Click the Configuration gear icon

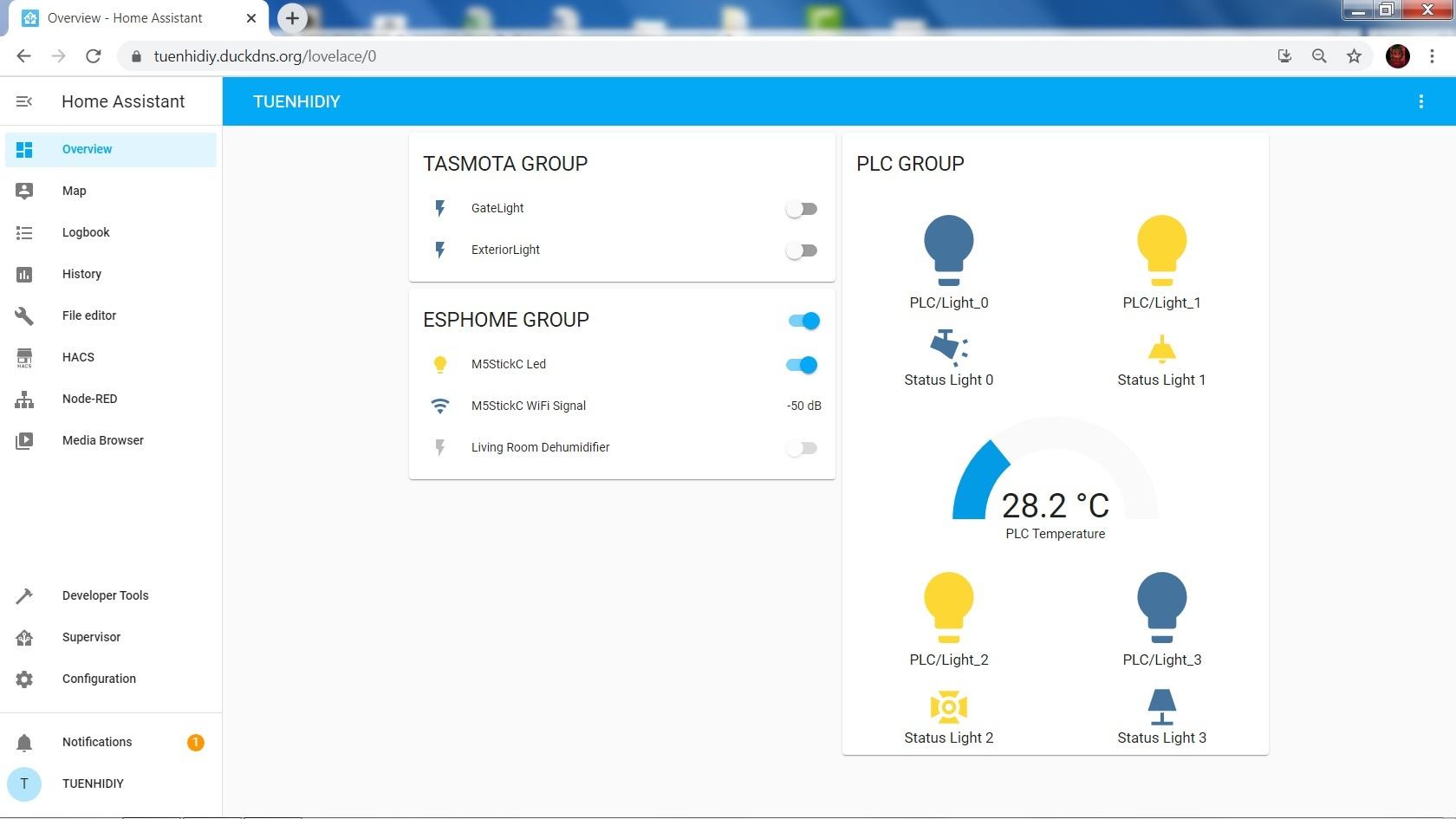click(24, 679)
